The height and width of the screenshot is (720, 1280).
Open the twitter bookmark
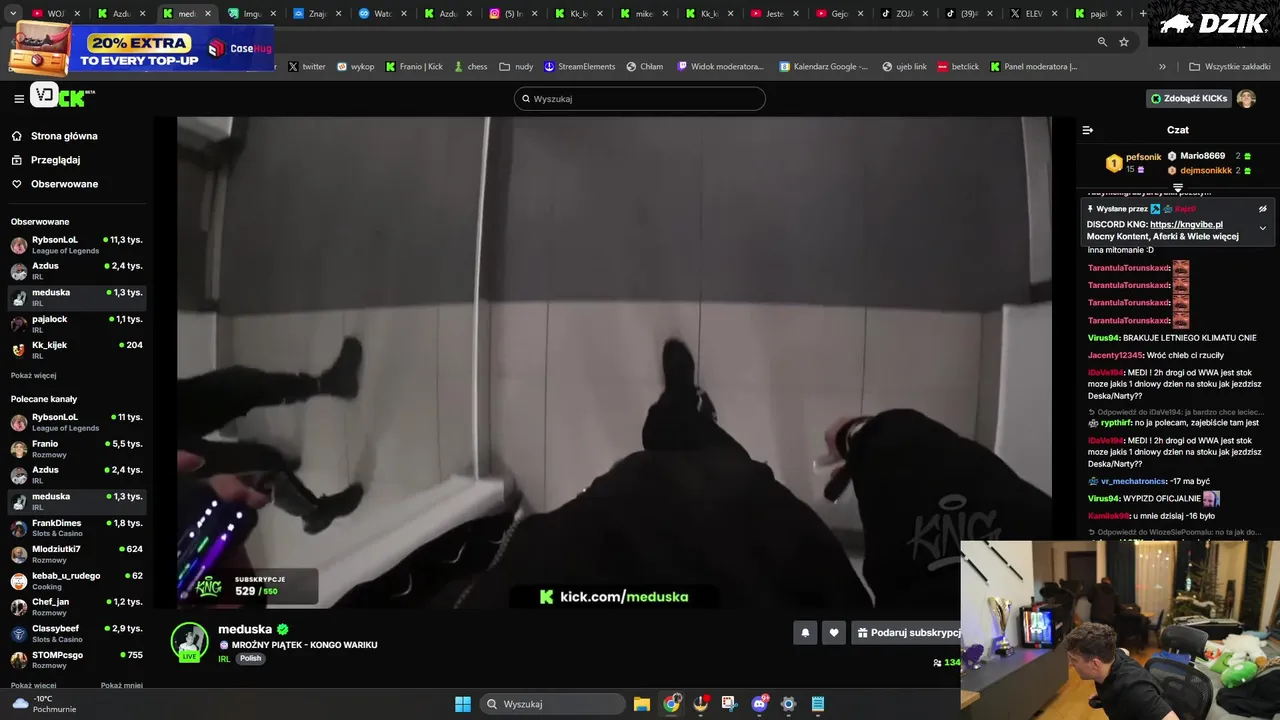307,67
